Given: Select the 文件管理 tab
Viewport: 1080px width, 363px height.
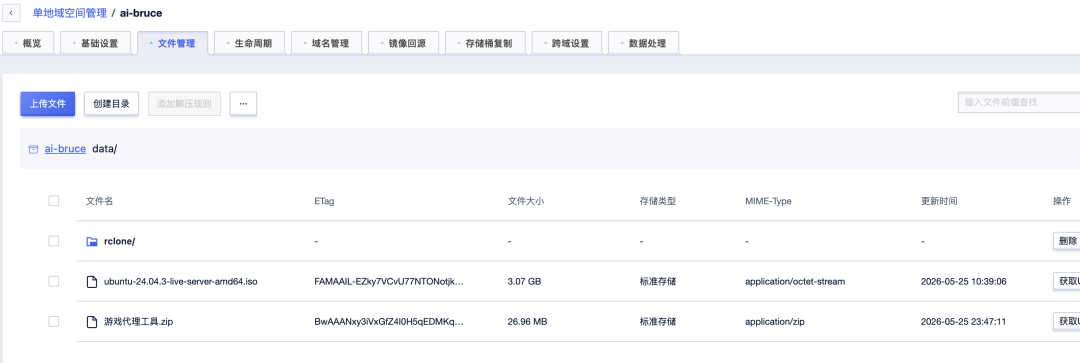Looking at the screenshot, I should pyautogui.click(x=173, y=43).
